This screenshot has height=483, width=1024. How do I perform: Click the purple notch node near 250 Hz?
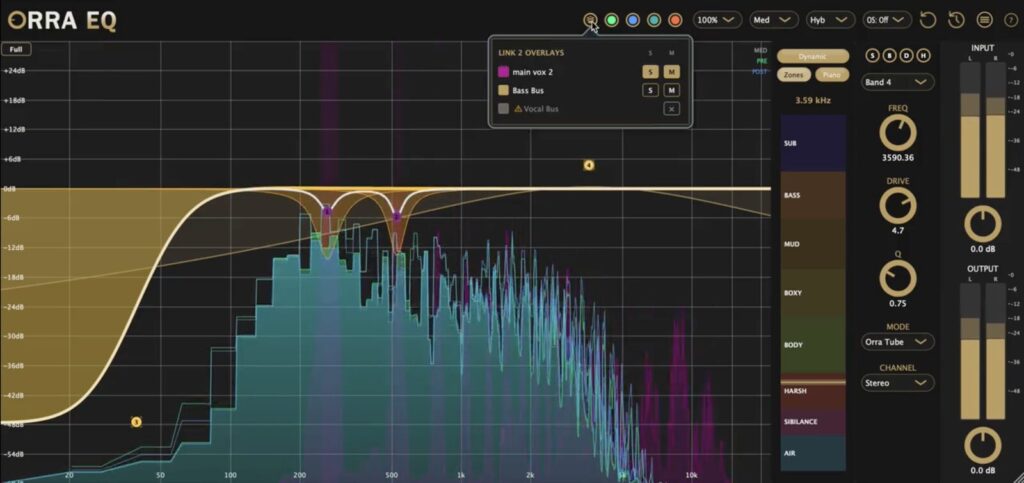[327, 211]
